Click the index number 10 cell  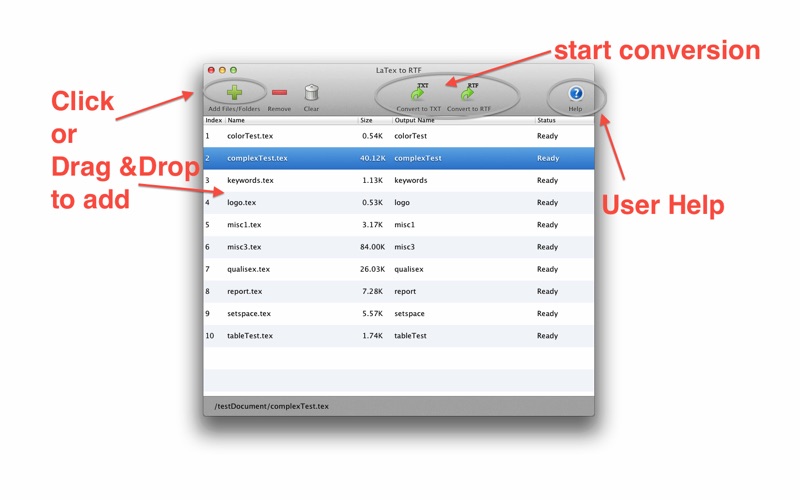click(210, 336)
